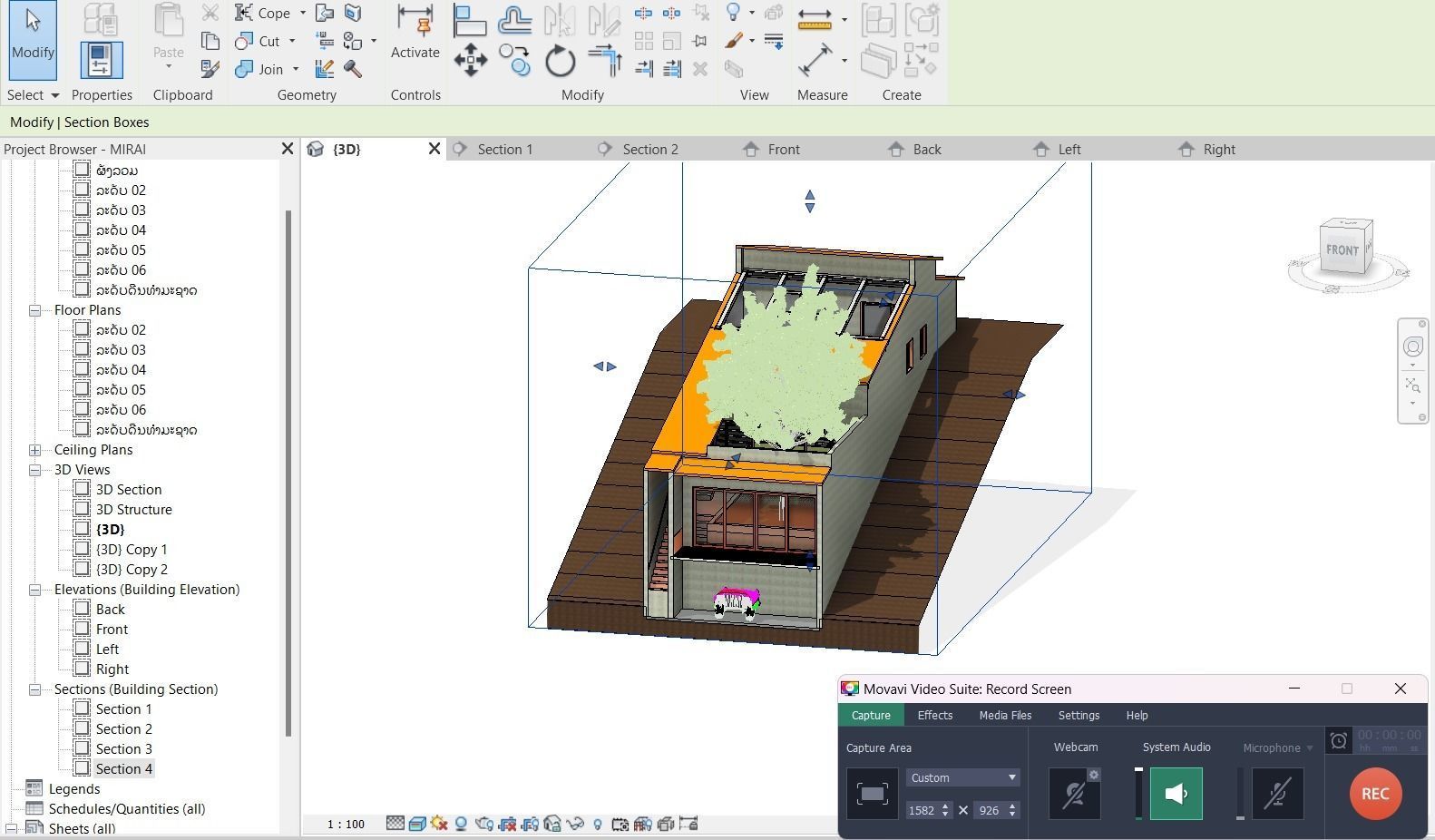Collapse the Elevations (Building Elevation) node
1435x840 pixels.
click(x=34, y=590)
